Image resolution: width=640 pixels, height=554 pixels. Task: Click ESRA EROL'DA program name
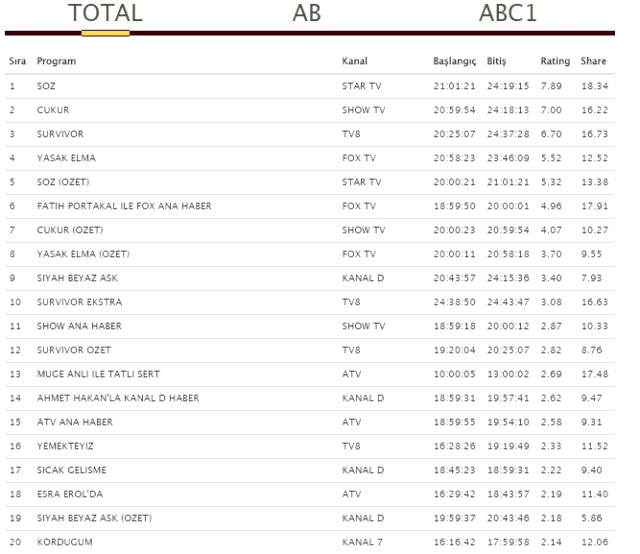(70, 494)
